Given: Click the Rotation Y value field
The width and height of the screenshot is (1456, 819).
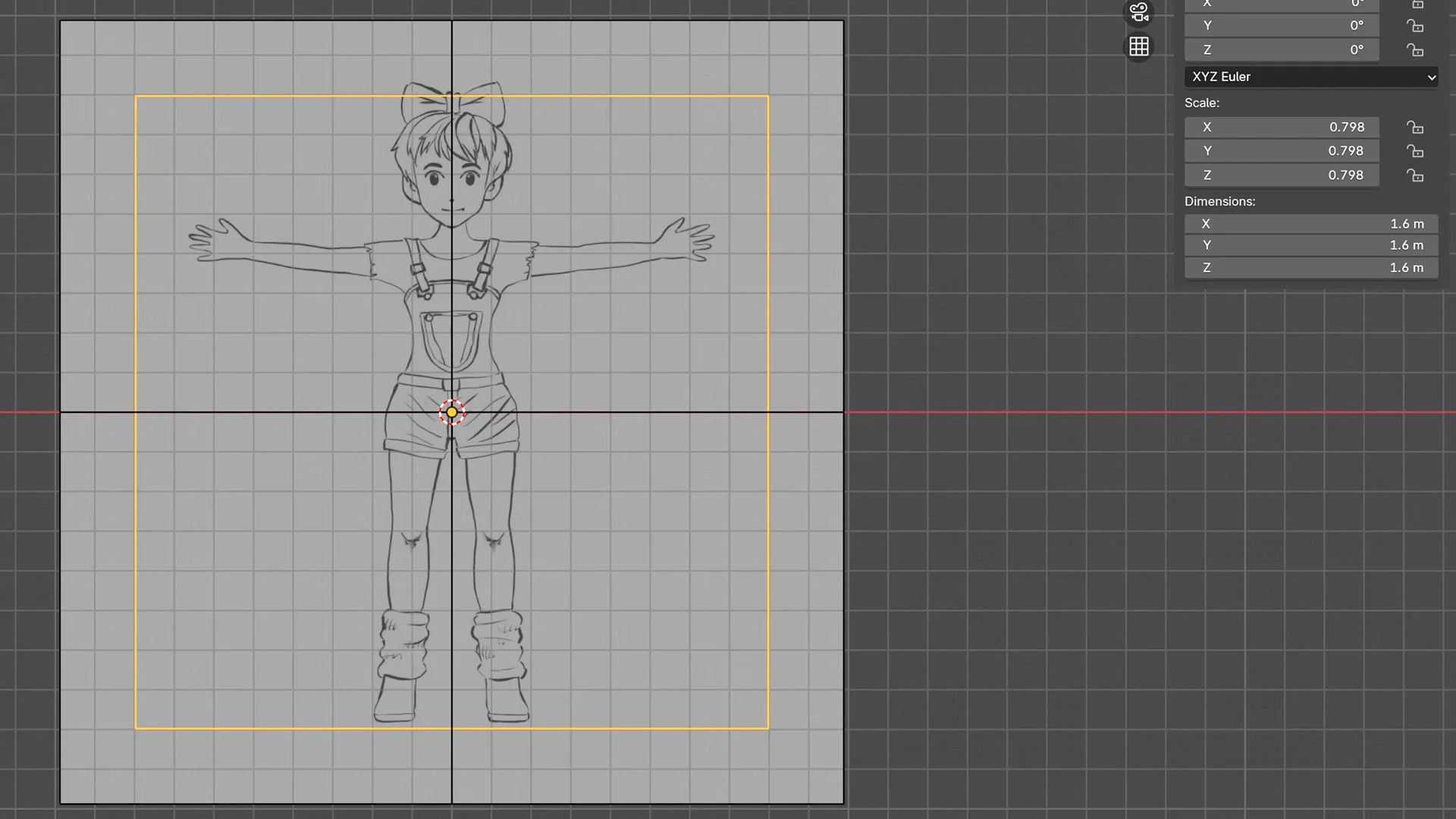Looking at the screenshot, I should pyautogui.click(x=1281, y=26).
